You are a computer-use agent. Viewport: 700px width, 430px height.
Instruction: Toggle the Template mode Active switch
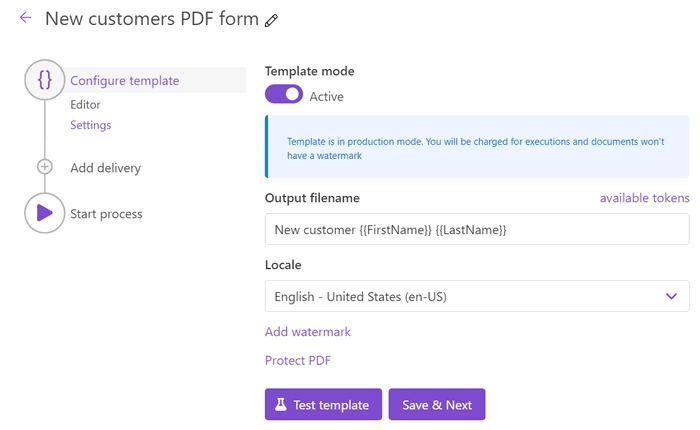click(x=284, y=94)
